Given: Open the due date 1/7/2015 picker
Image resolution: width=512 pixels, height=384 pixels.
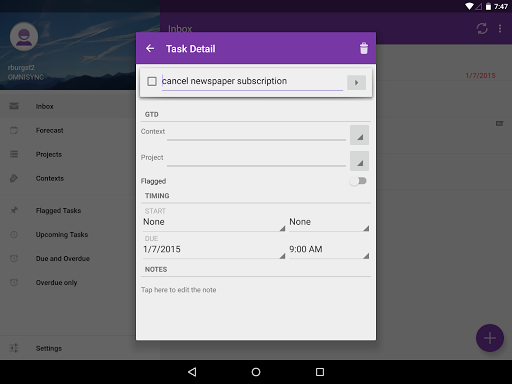Looking at the screenshot, I should (214, 250).
